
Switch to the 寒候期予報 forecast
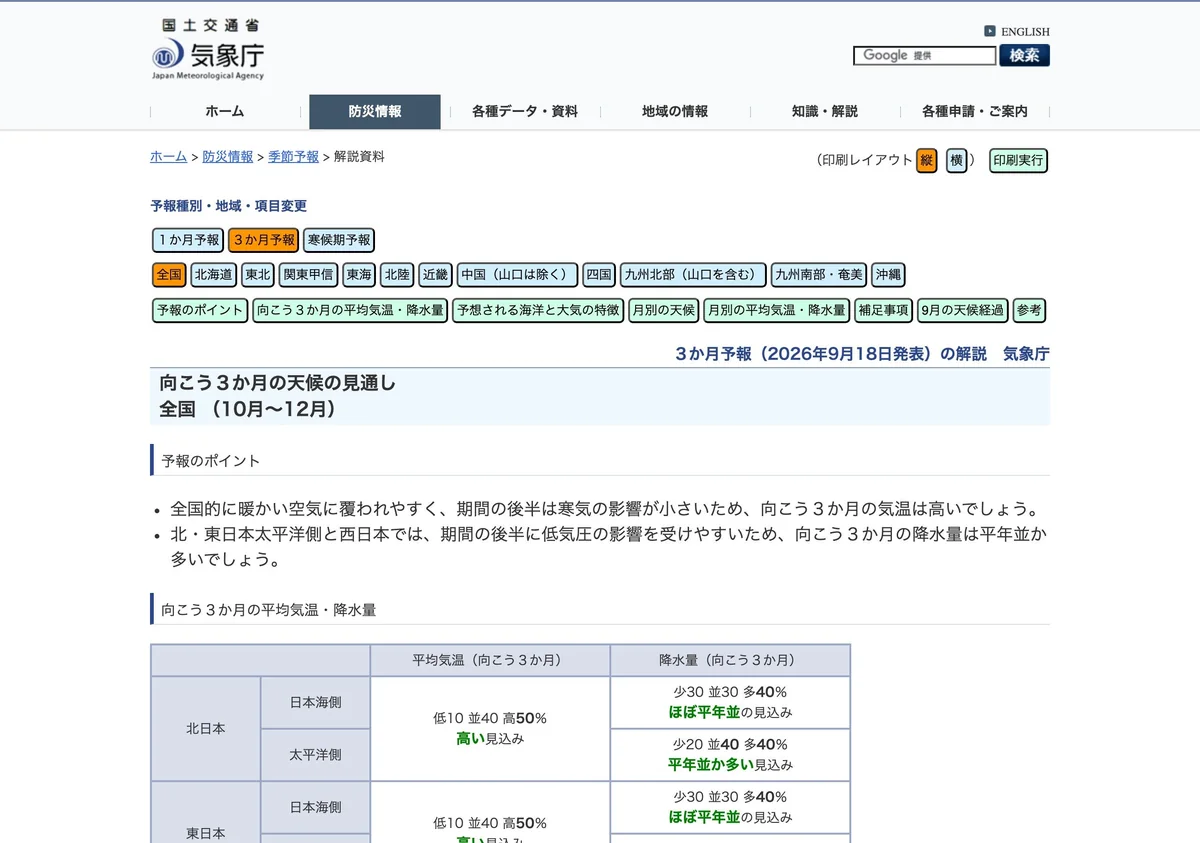339,240
